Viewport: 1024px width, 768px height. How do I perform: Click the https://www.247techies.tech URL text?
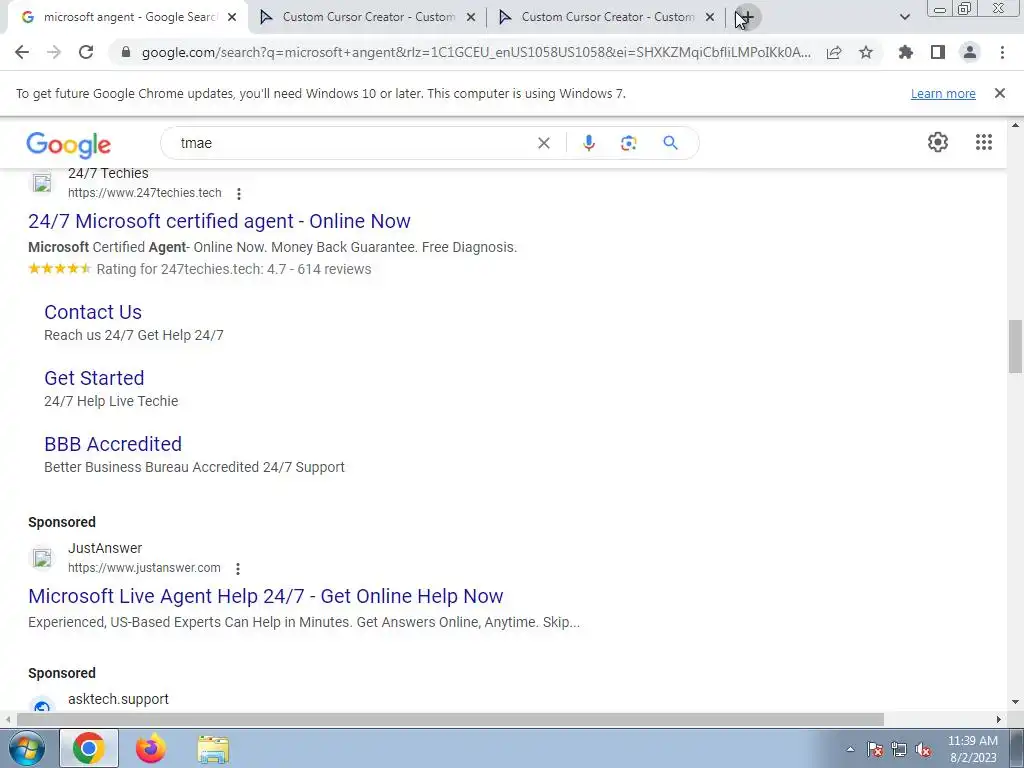click(x=144, y=193)
